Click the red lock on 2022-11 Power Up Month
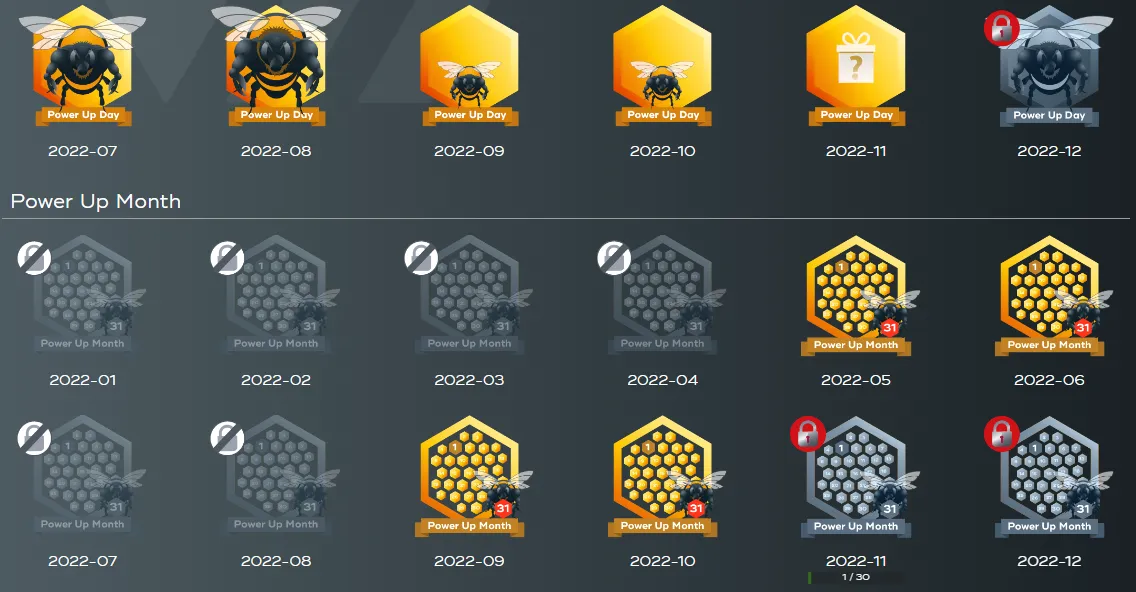Viewport: 1136px width, 592px height. click(x=808, y=434)
